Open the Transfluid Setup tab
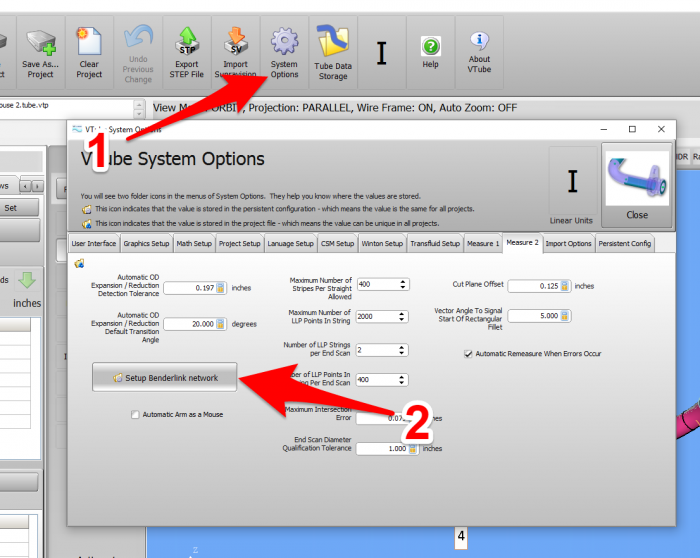Screen dimensions: 700x558 click(435, 244)
